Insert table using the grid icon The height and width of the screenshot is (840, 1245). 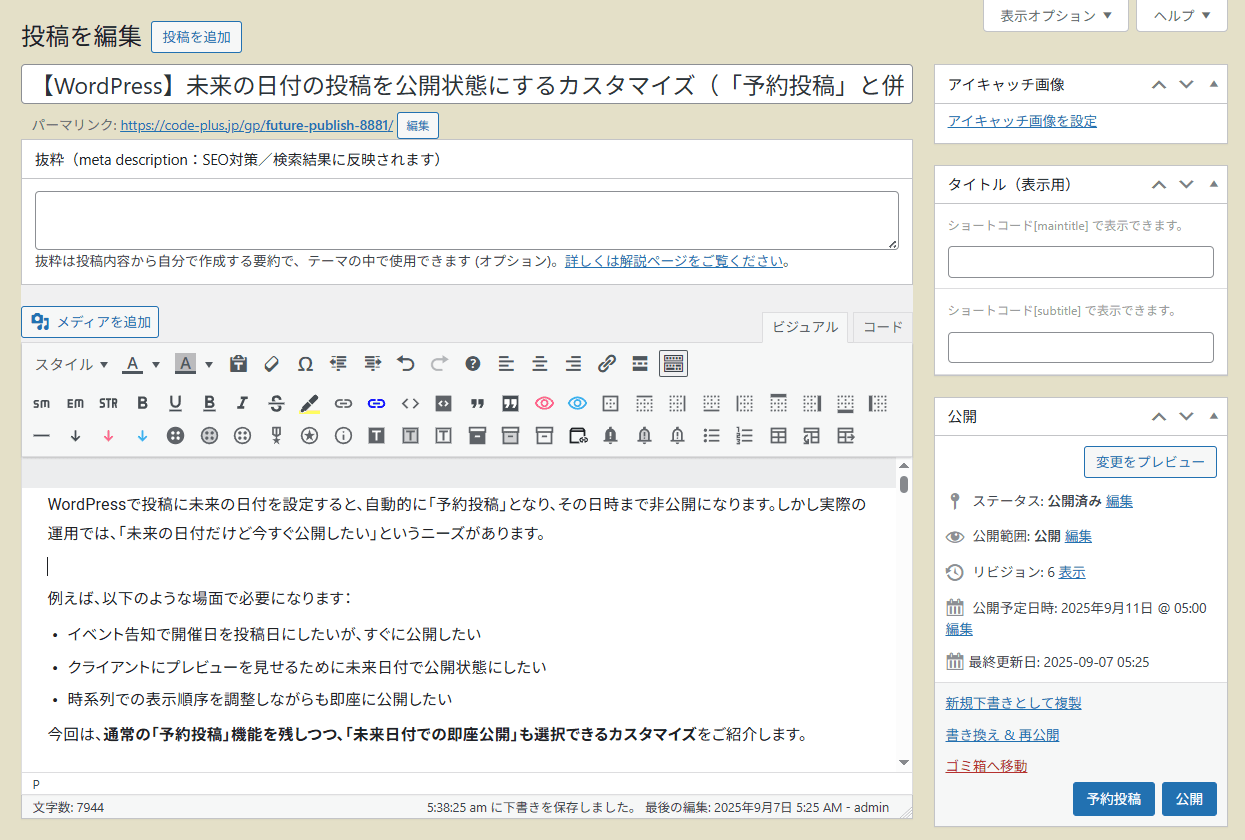click(x=778, y=436)
